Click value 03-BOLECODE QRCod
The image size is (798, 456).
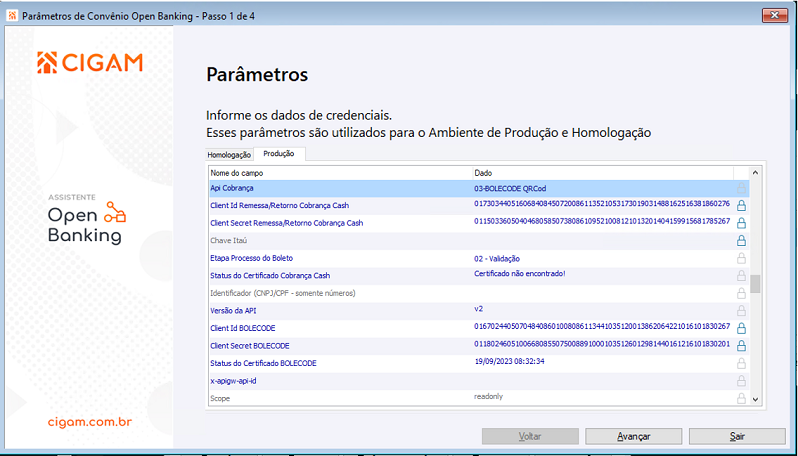click(510, 189)
